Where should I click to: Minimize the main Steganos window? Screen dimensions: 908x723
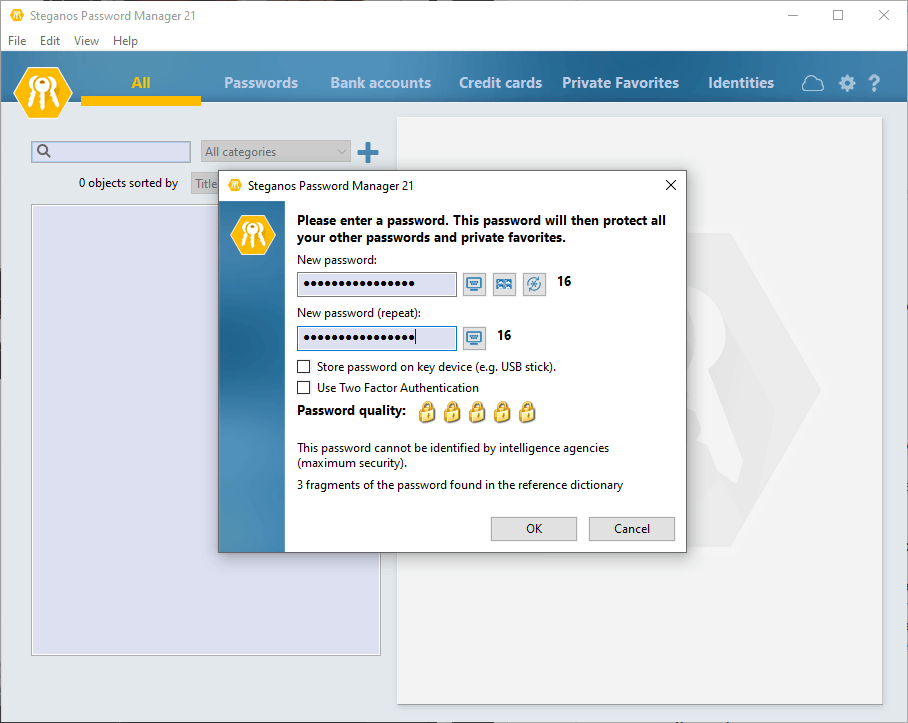pos(793,16)
